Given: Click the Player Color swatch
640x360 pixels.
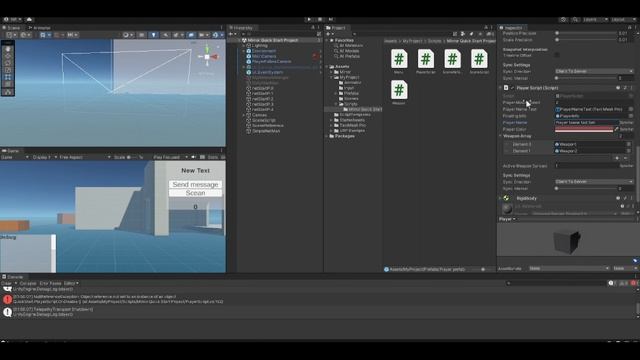Looking at the screenshot, I should pyautogui.click(x=584, y=129).
